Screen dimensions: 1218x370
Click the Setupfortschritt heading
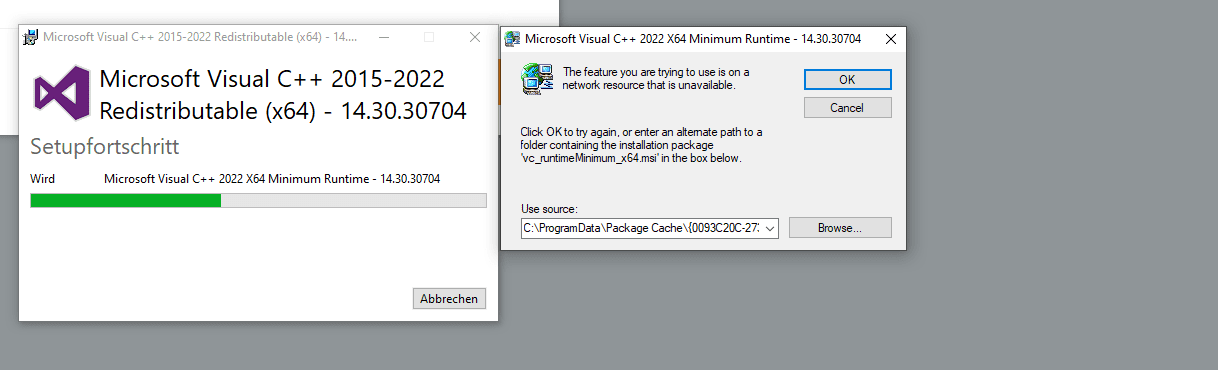105,147
